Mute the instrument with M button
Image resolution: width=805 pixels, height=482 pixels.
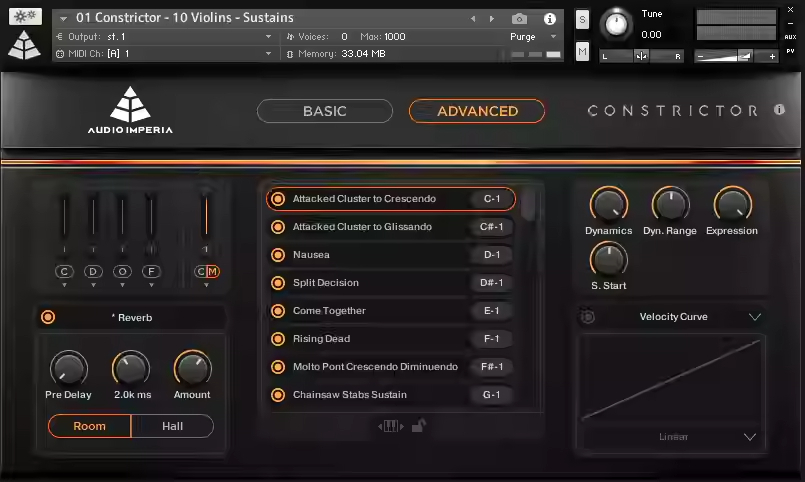coord(582,51)
